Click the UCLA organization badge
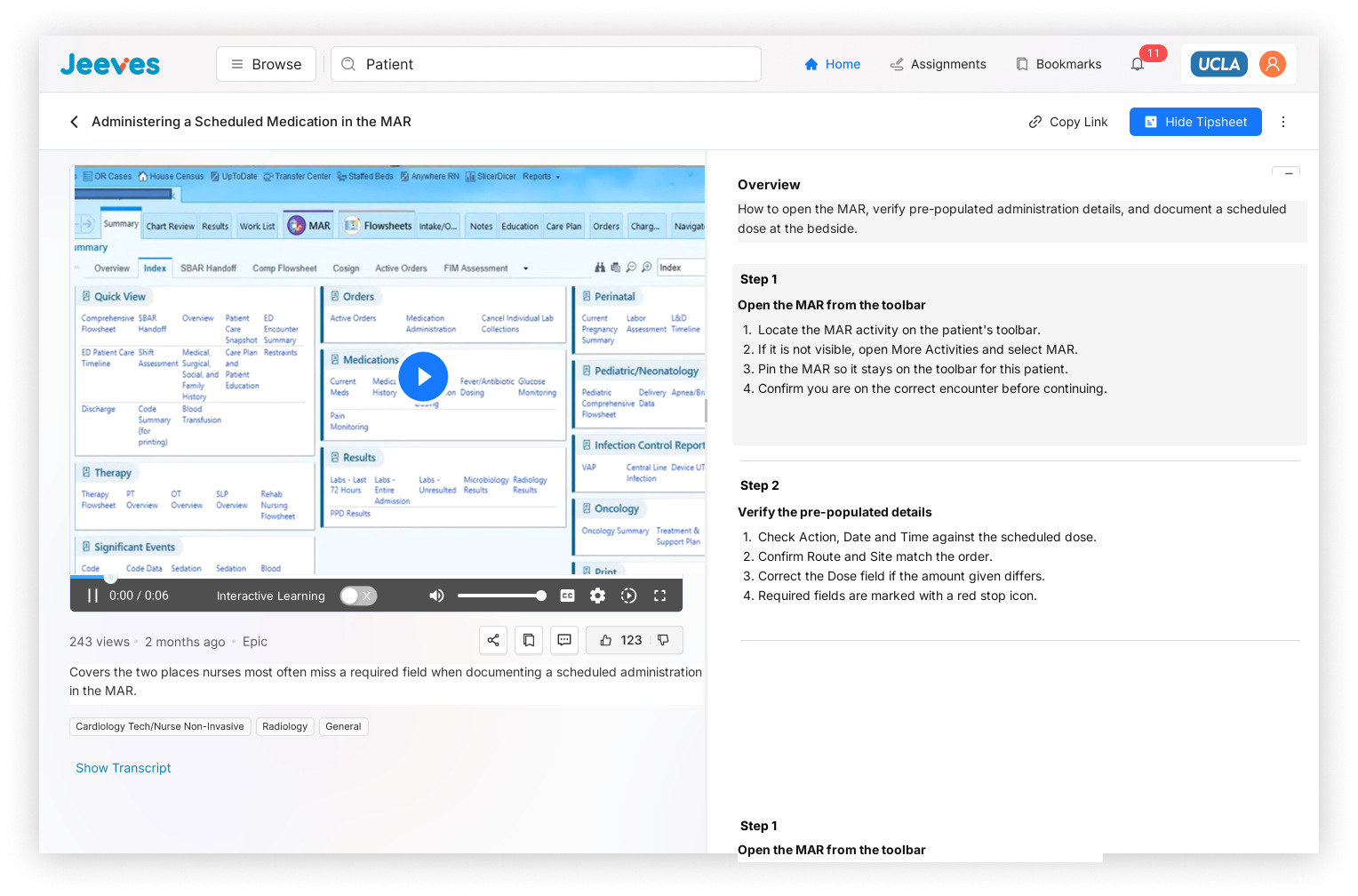 point(1218,64)
